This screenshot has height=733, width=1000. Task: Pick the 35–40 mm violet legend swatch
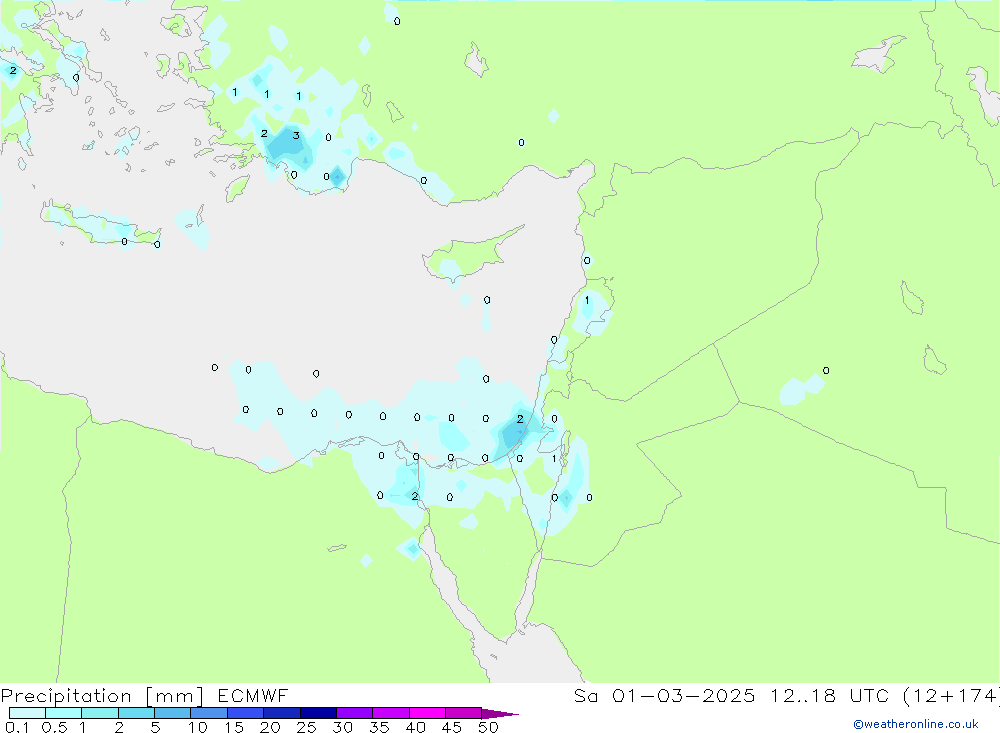[x=390, y=713]
